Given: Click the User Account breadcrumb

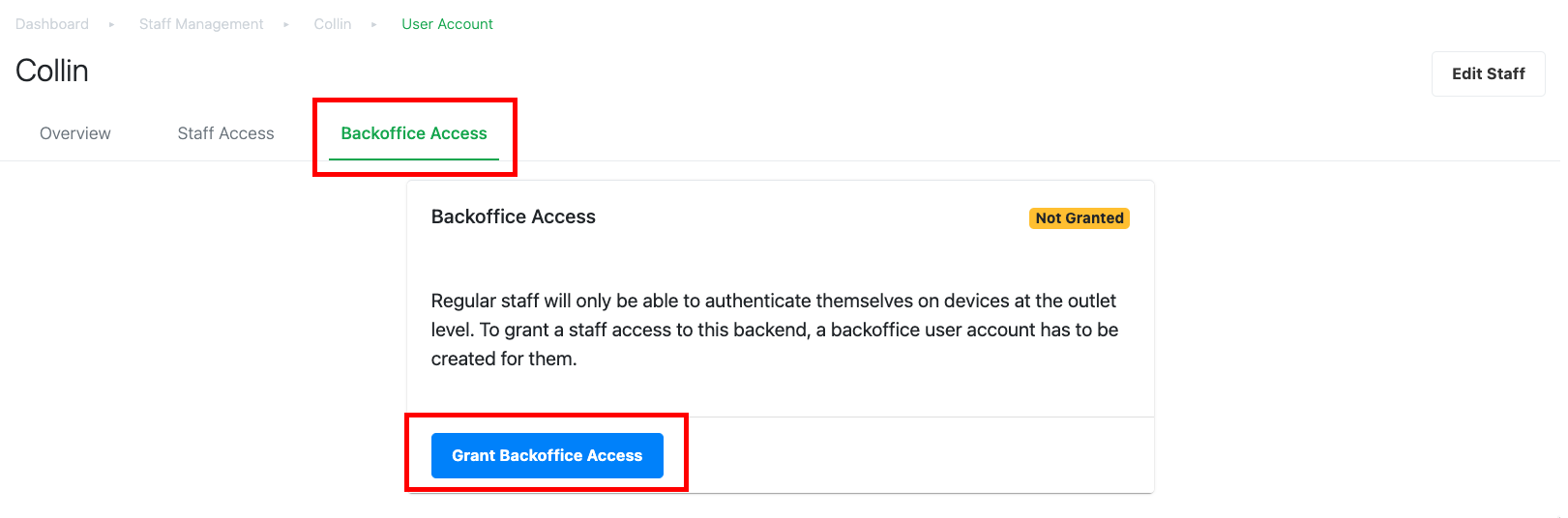Looking at the screenshot, I should [447, 24].
